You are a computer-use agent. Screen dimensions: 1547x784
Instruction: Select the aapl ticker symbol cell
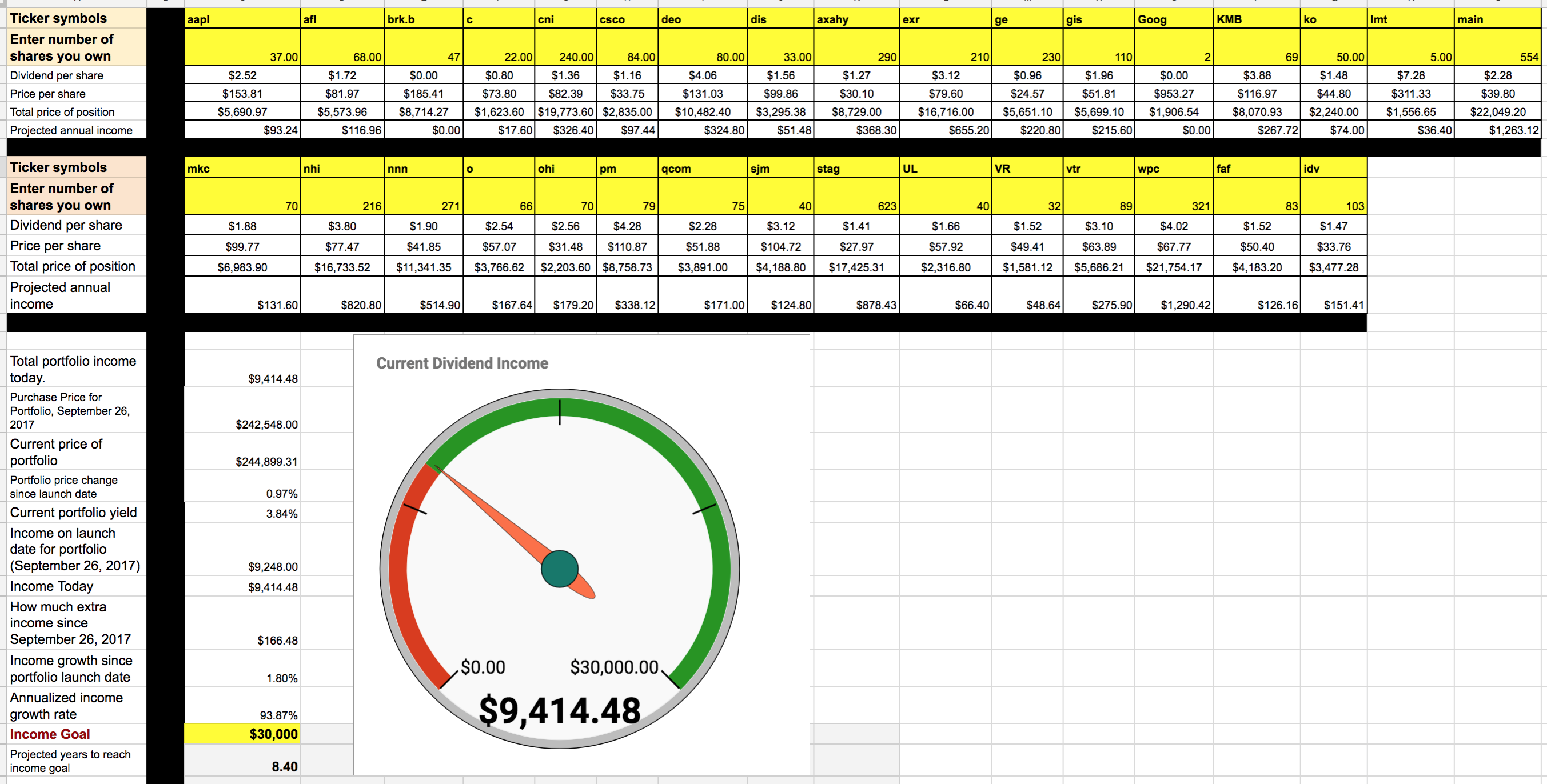point(241,19)
